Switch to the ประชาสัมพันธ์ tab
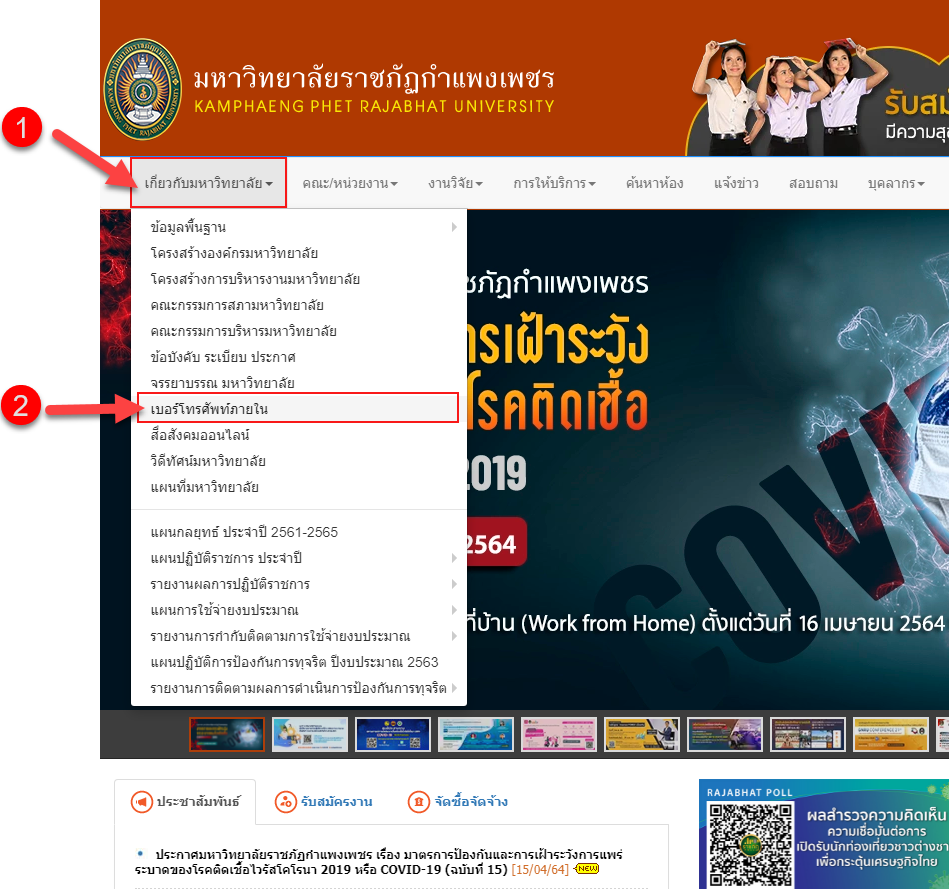Screen dimensions: 949x889 [185, 802]
